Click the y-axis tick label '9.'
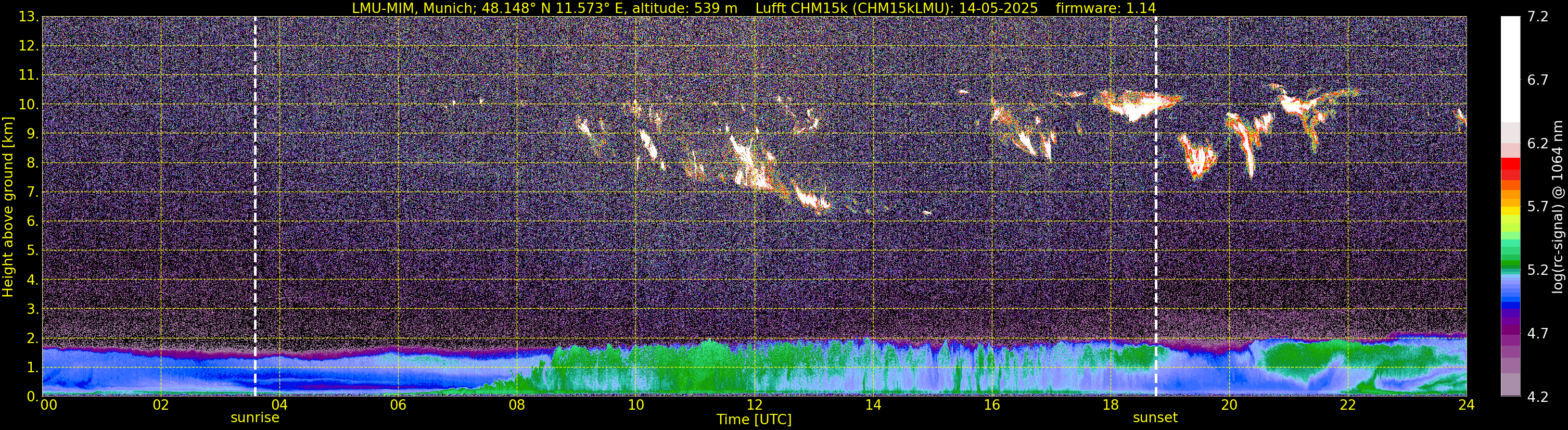 pyautogui.click(x=33, y=134)
